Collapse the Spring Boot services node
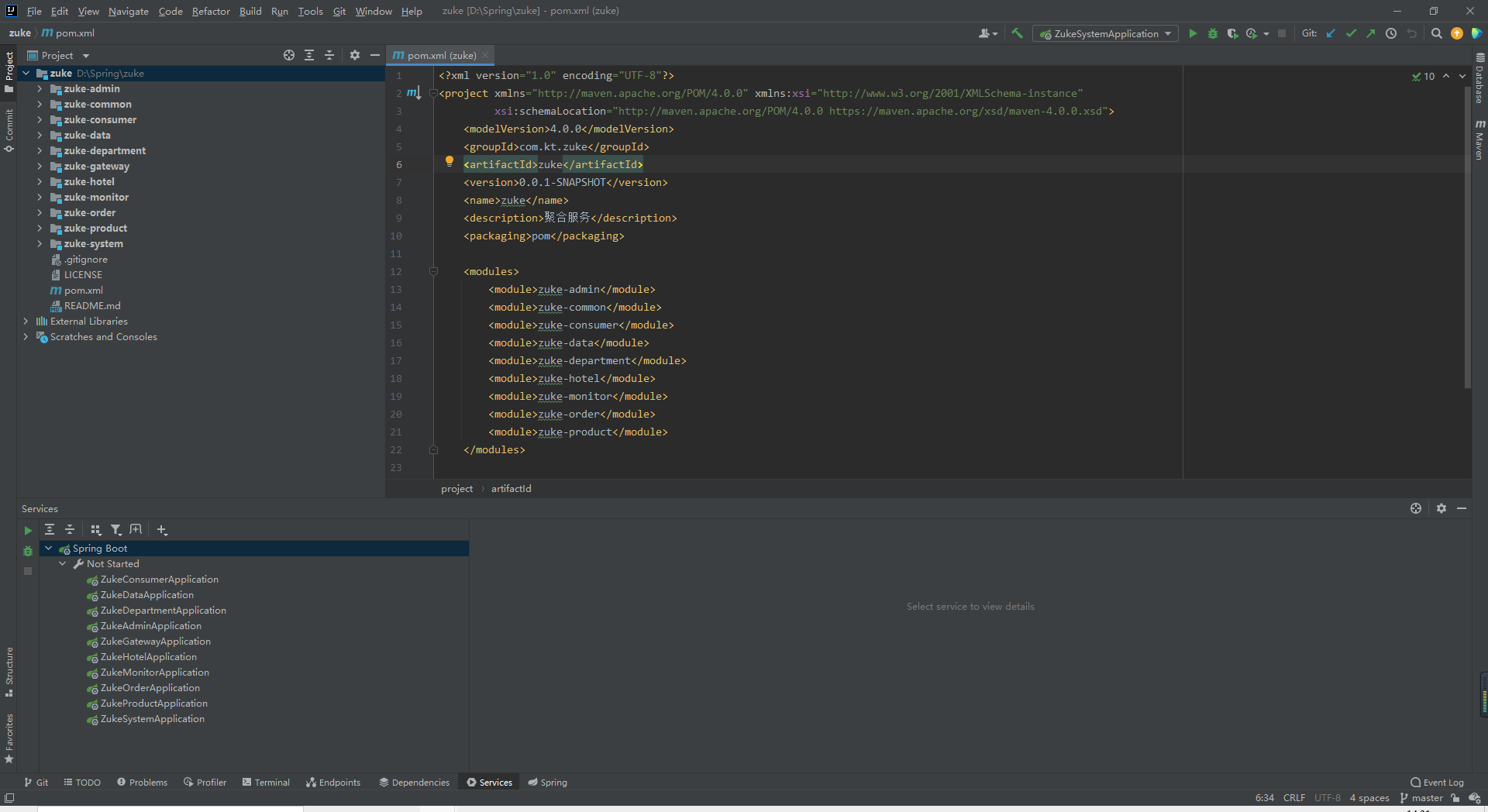Screen dimensions: 1488x812 pos(48,548)
